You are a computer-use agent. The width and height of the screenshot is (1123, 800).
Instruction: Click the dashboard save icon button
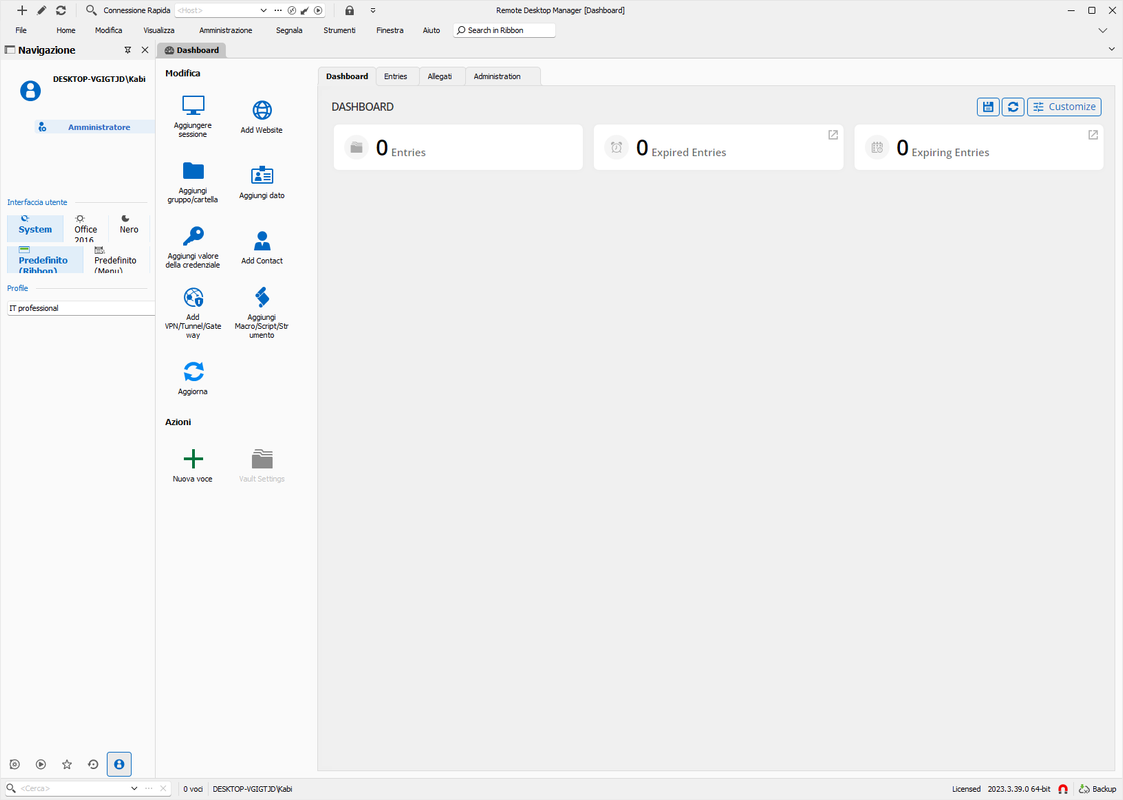[988, 107]
